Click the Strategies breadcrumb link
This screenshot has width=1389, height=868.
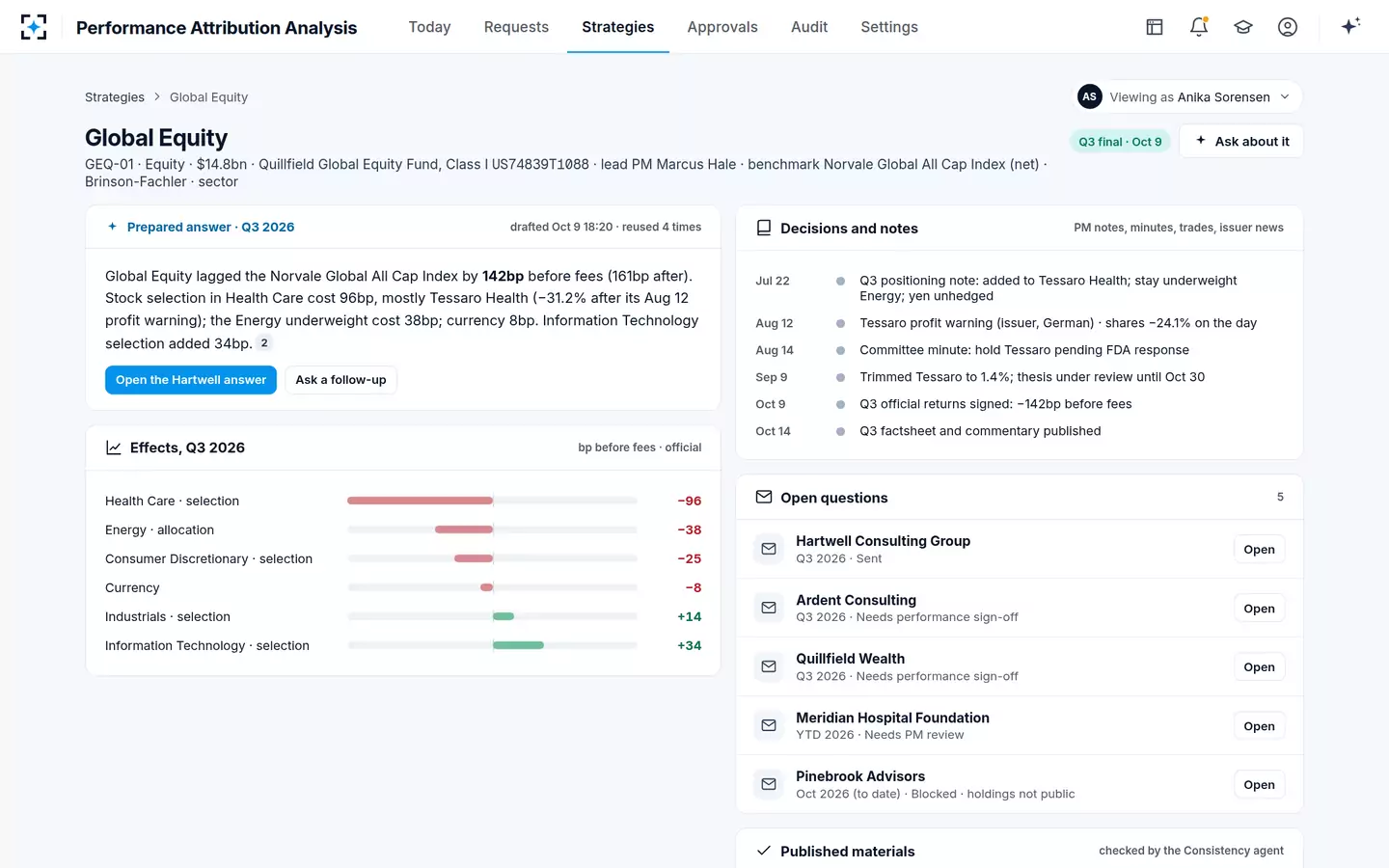pyautogui.click(x=115, y=97)
